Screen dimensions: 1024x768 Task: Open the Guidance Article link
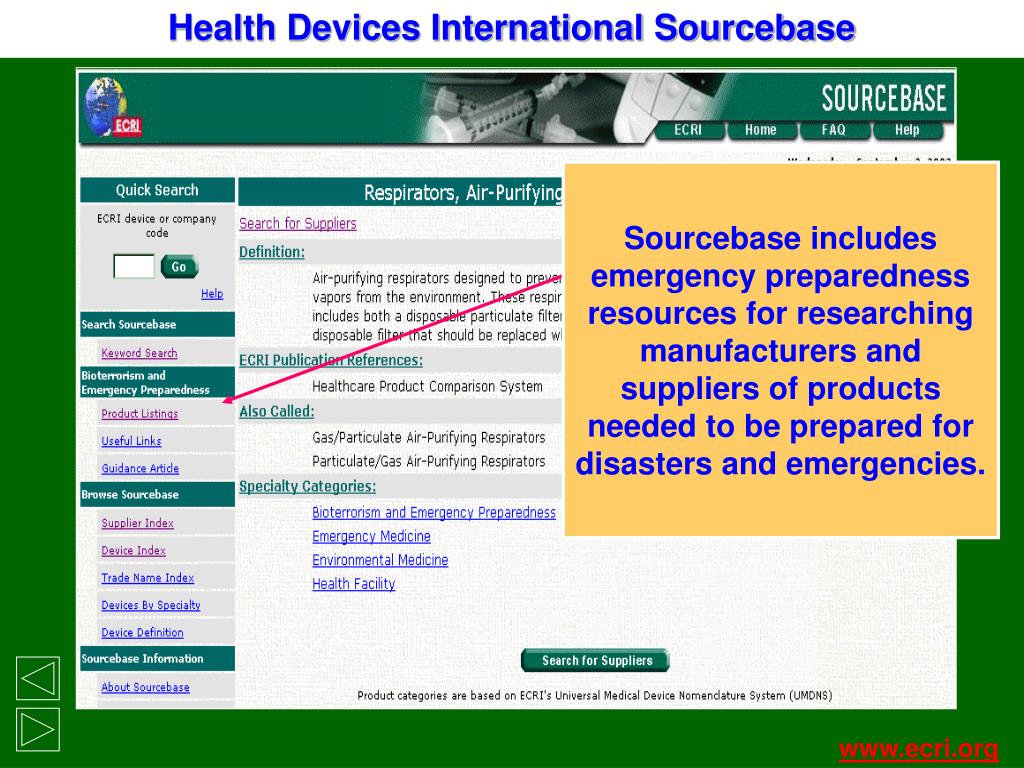click(140, 469)
